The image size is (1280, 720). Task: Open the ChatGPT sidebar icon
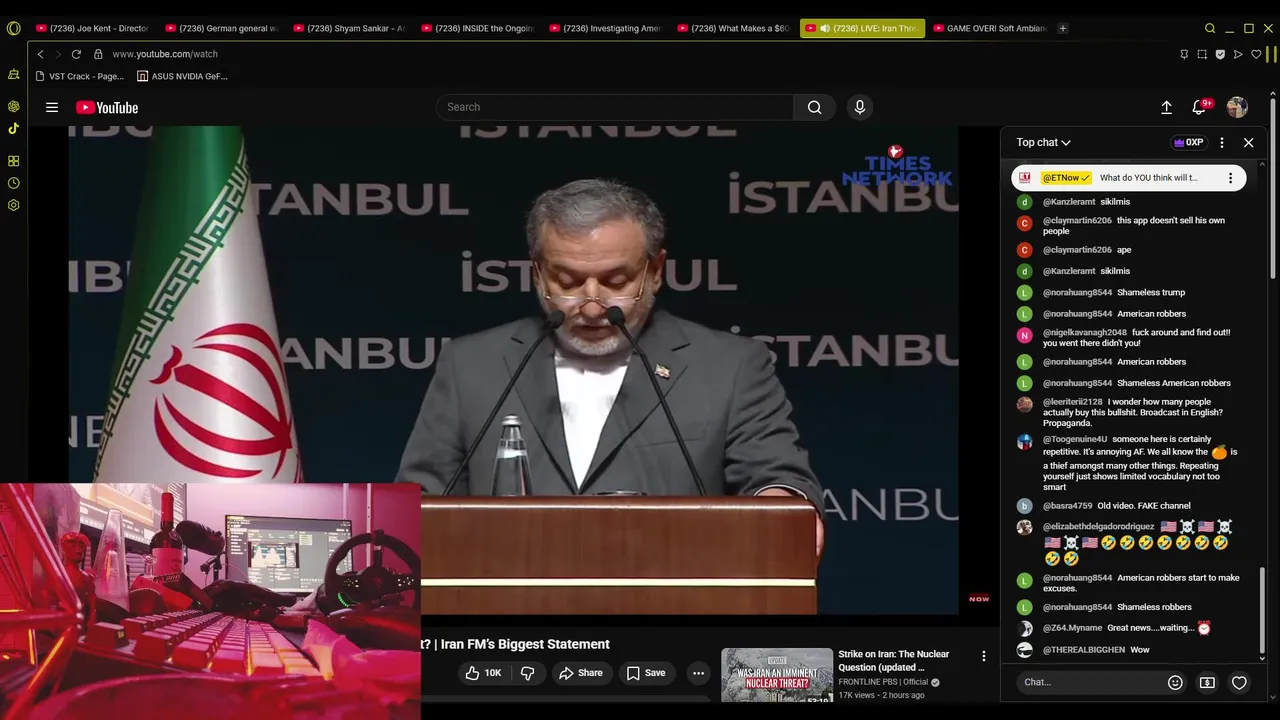pos(13,106)
